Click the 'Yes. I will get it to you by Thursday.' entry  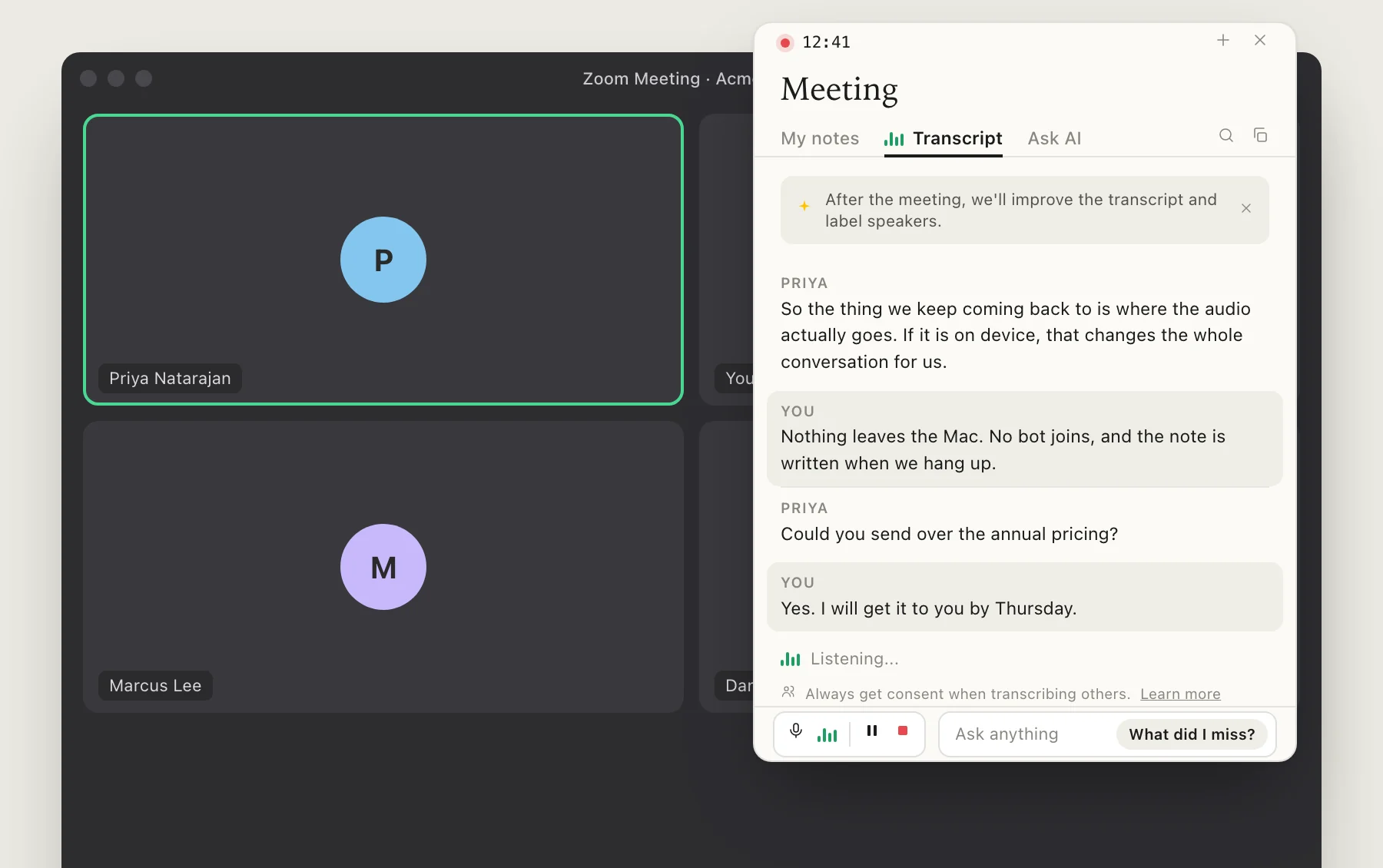pyautogui.click(x=1025, y=597)
